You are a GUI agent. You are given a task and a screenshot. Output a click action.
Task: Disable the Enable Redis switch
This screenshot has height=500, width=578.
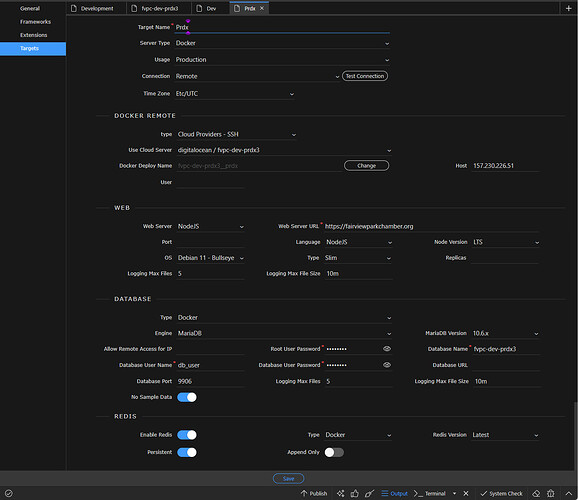[x=187, y=435]
